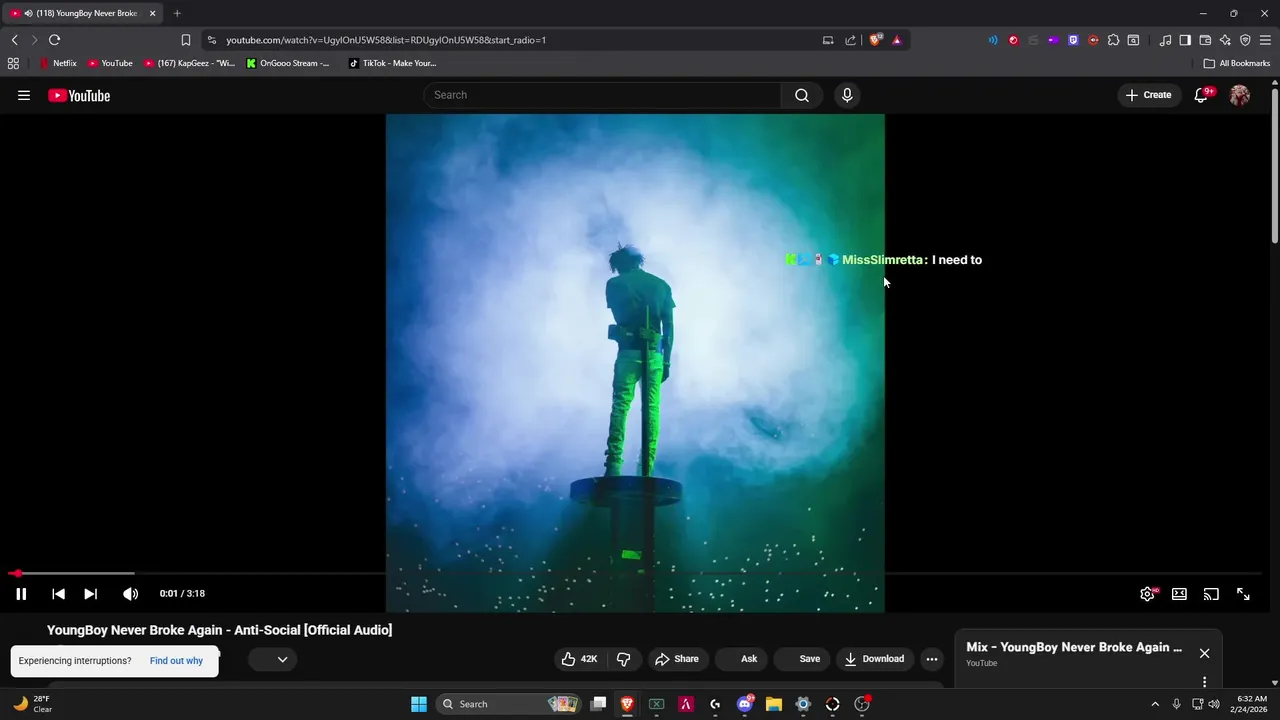
Task: Open YouTube notifications bell
Action: pos(1202,95)
